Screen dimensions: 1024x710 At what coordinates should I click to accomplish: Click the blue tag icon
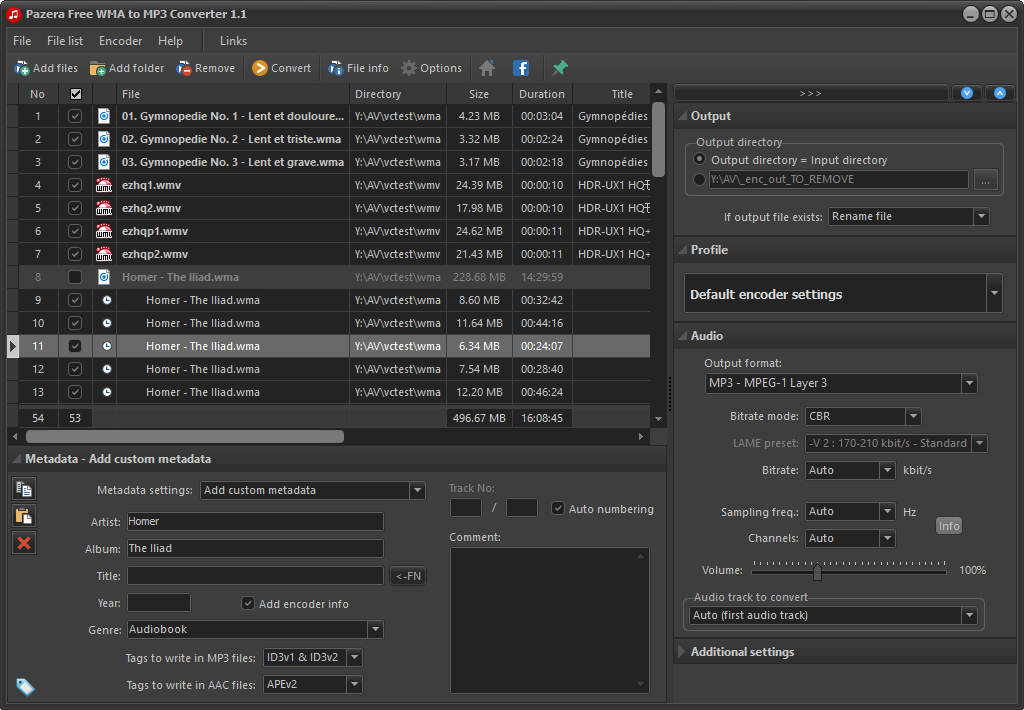point(25,686)
